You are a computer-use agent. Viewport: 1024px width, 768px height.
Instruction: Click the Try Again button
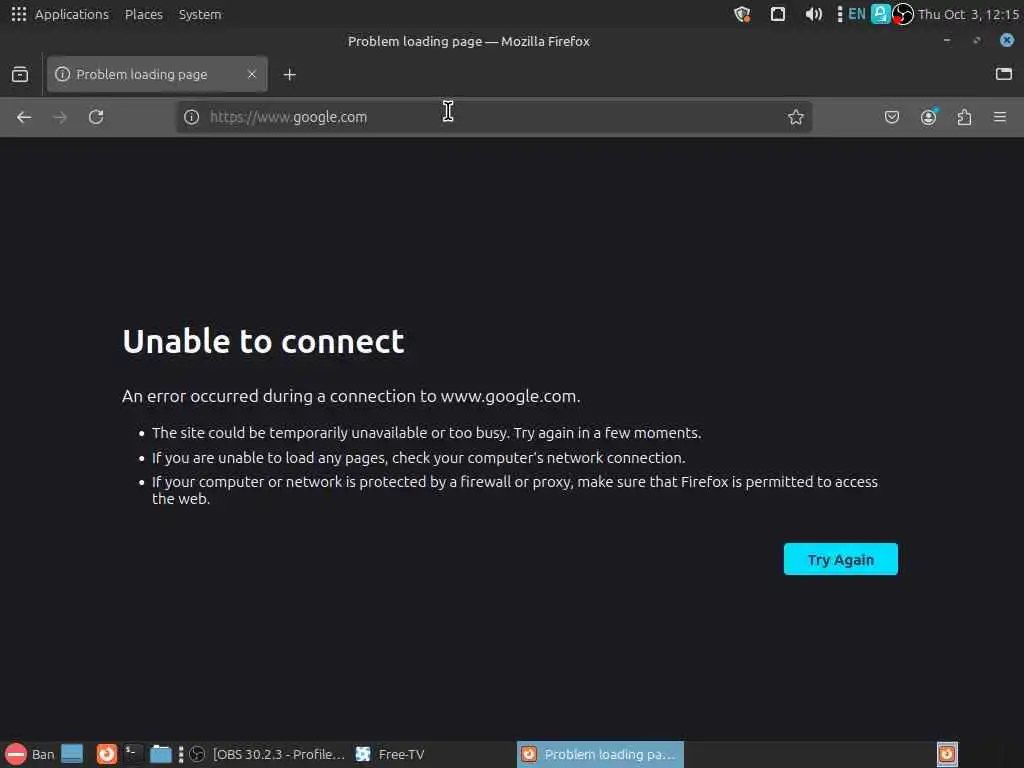840,560
